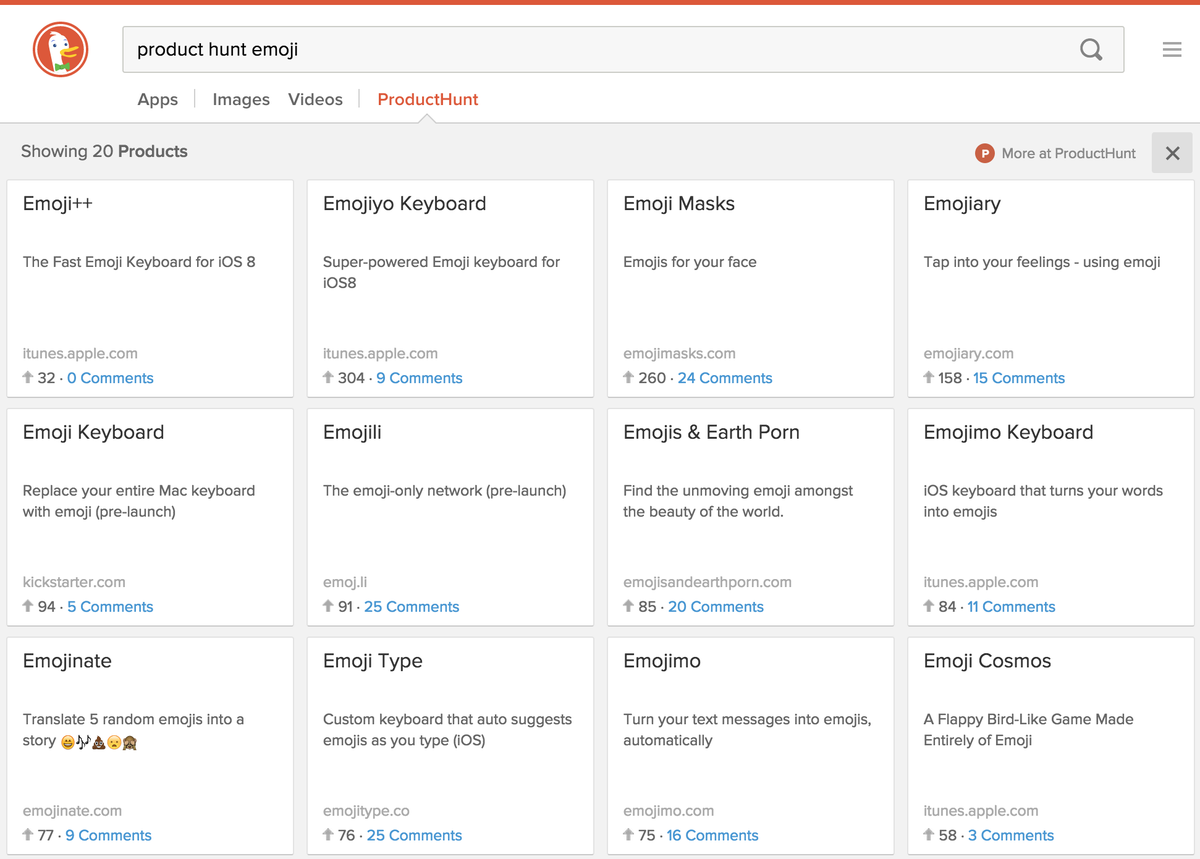Viewport: 1200px width, 859px height.
Task: Open 5 Comments on Emoji Keyboard
Action: [x=110, y=607]
